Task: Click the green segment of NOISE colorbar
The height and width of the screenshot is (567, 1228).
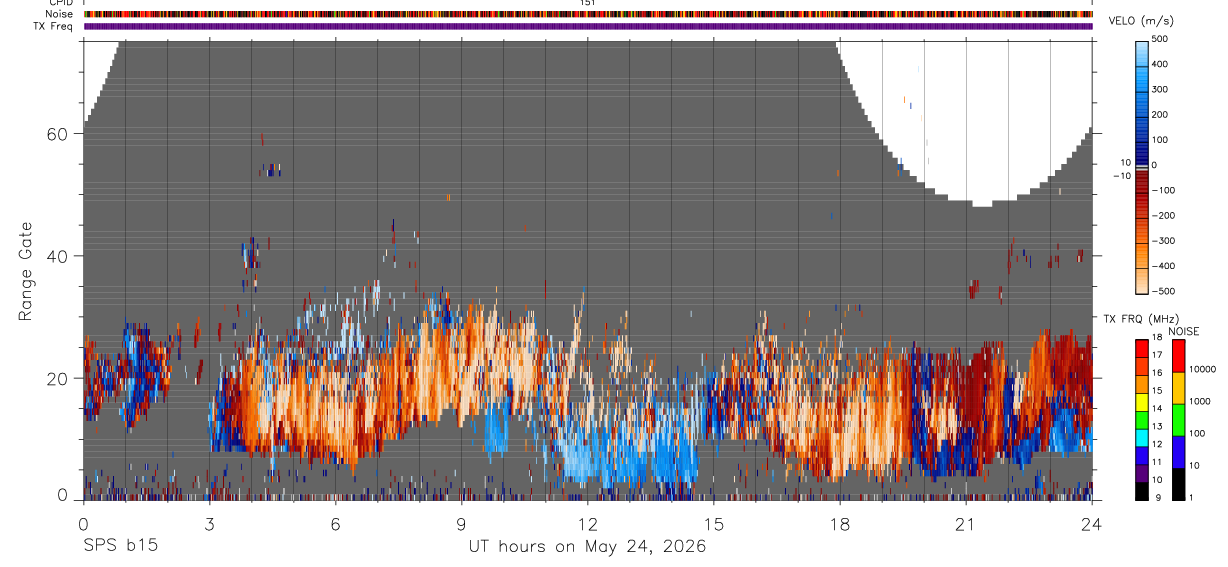Action: click(x=1178, y=420)
